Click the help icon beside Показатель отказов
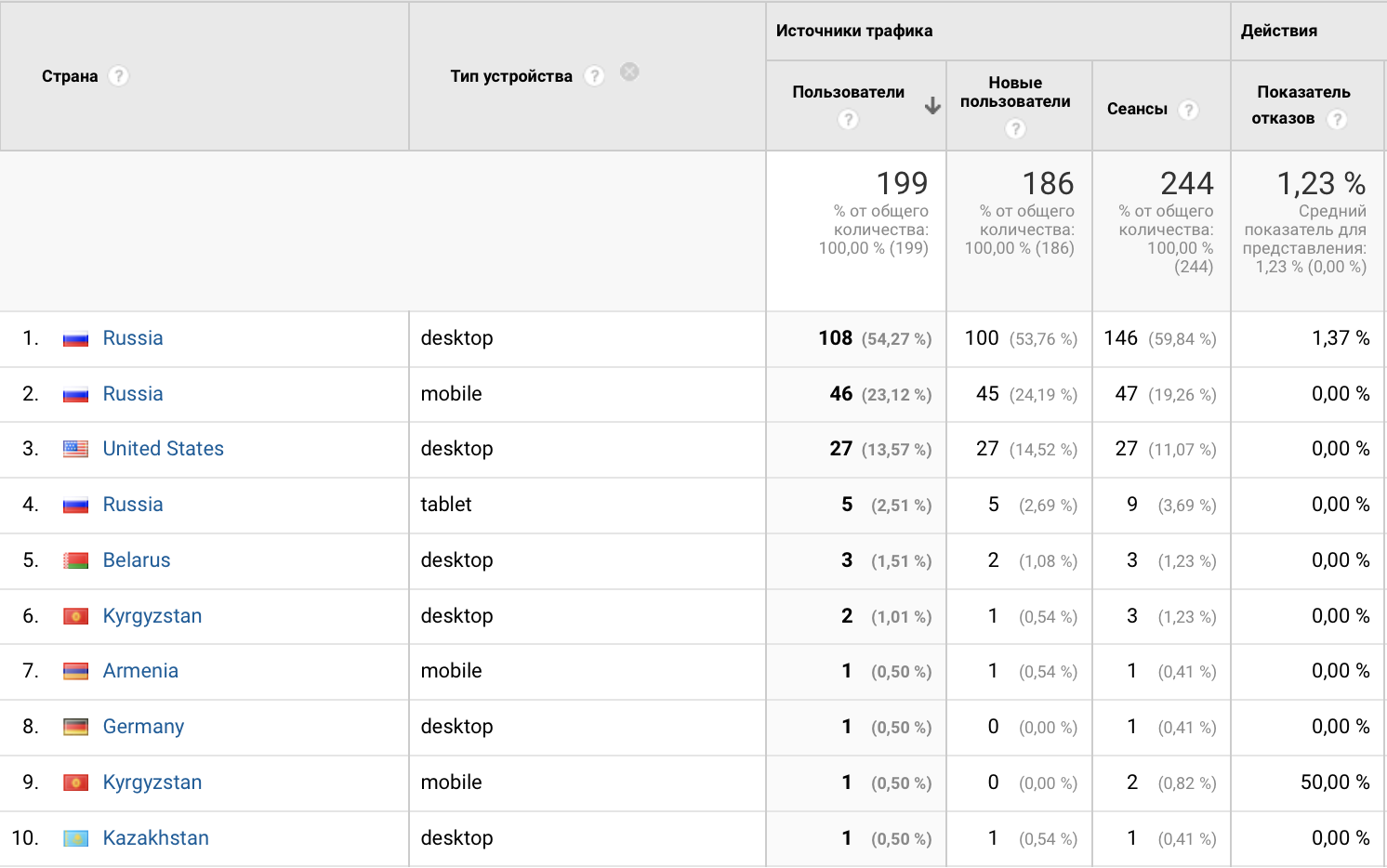This screenshot has height=868, width=1387. pyautogui.click(x=1337, y=119)
